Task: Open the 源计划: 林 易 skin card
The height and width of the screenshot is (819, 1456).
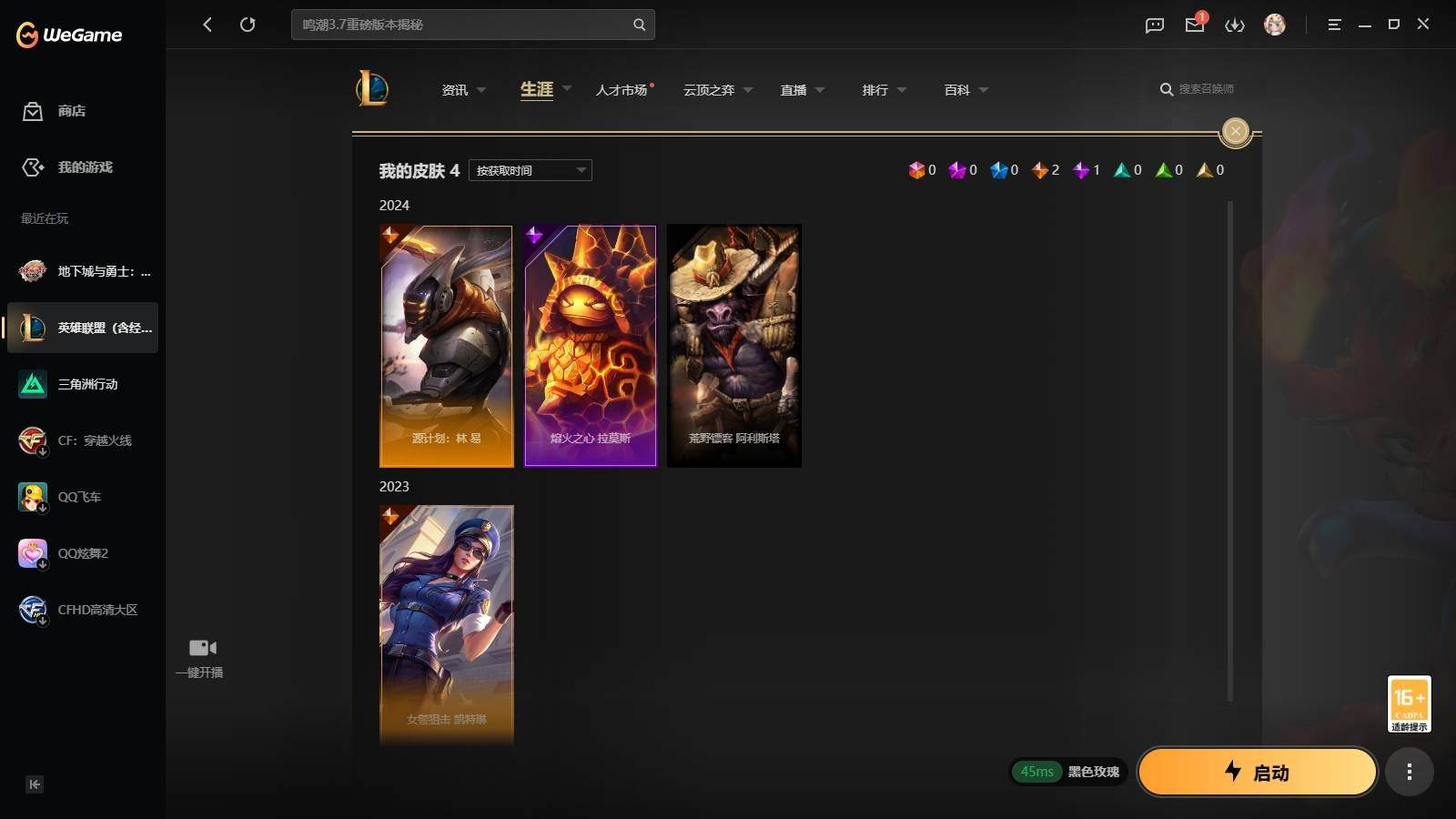Action: point(446,347)
